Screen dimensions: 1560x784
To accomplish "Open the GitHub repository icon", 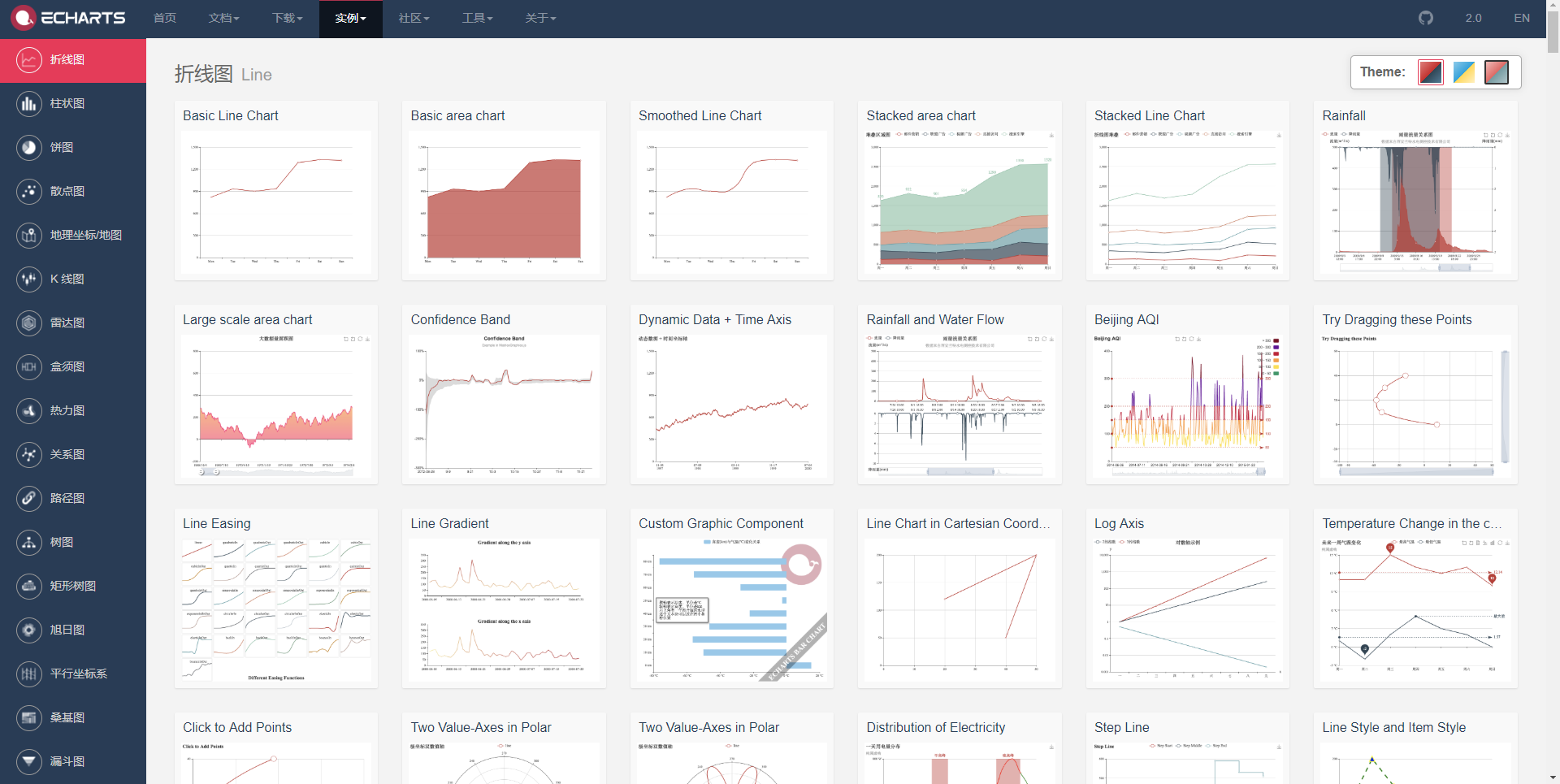I will pyautogui.click(x=1426, y=18).
